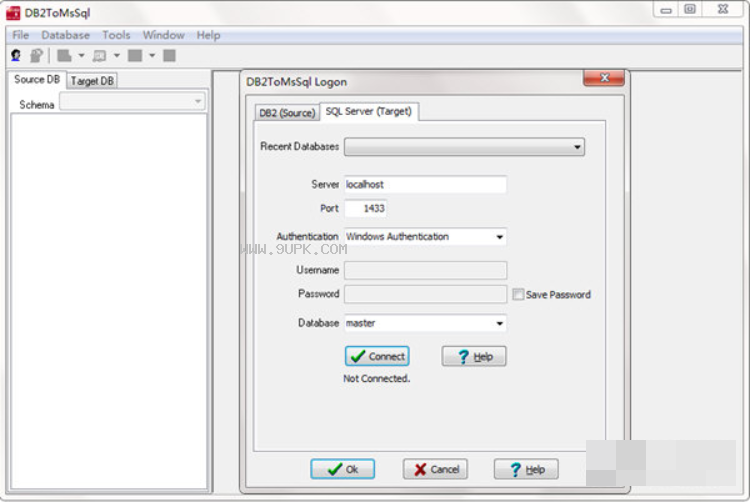Open the Help menu in menu bar
Image resolution: width=753 pixels, height=504 pixels.
click(208, 35)
